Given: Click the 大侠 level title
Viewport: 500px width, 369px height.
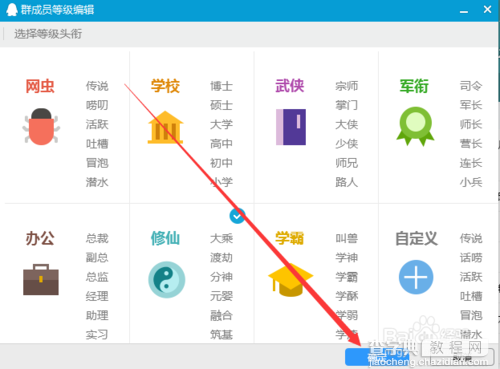Looking at the screenshot, I should (347, 124).
